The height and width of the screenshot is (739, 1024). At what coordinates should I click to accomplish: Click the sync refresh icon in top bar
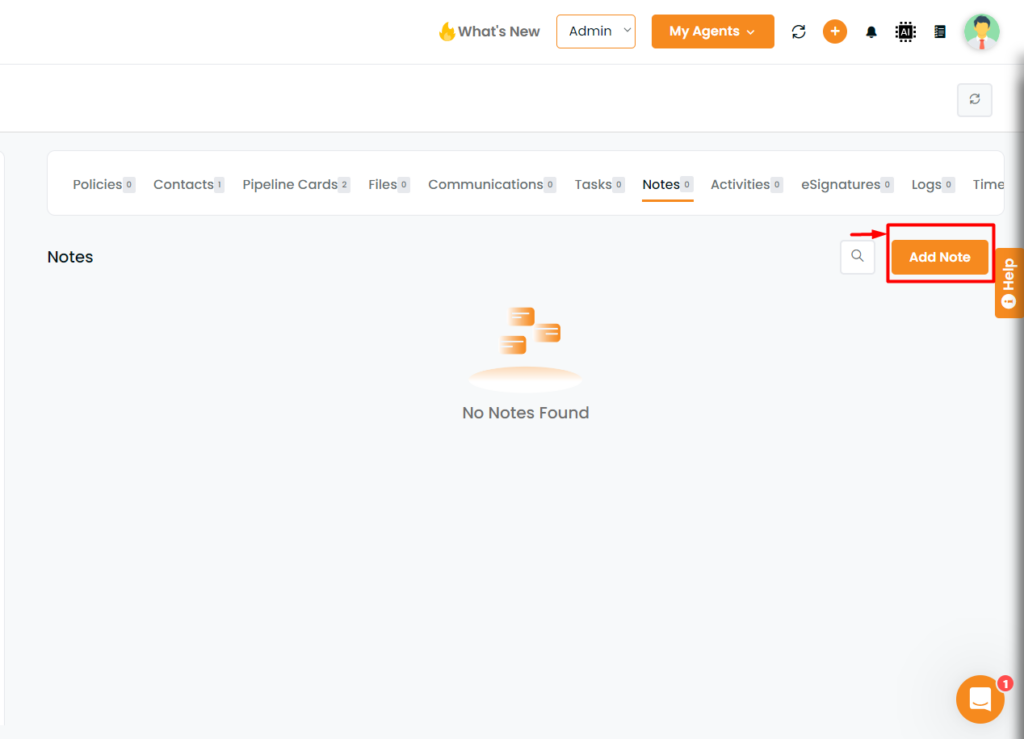799,31
